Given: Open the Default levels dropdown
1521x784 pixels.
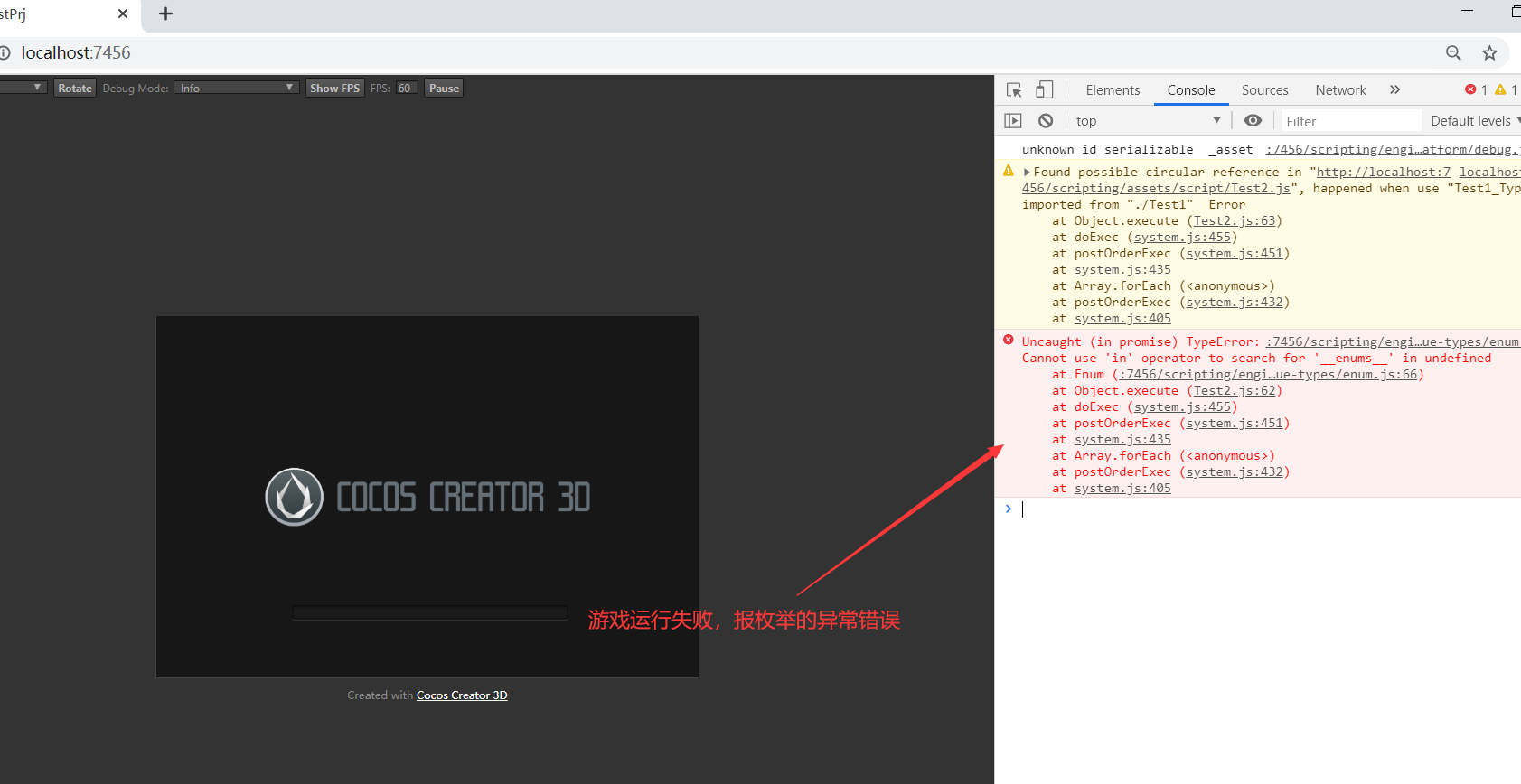Looking at the screenshot, I should 1474,120.
